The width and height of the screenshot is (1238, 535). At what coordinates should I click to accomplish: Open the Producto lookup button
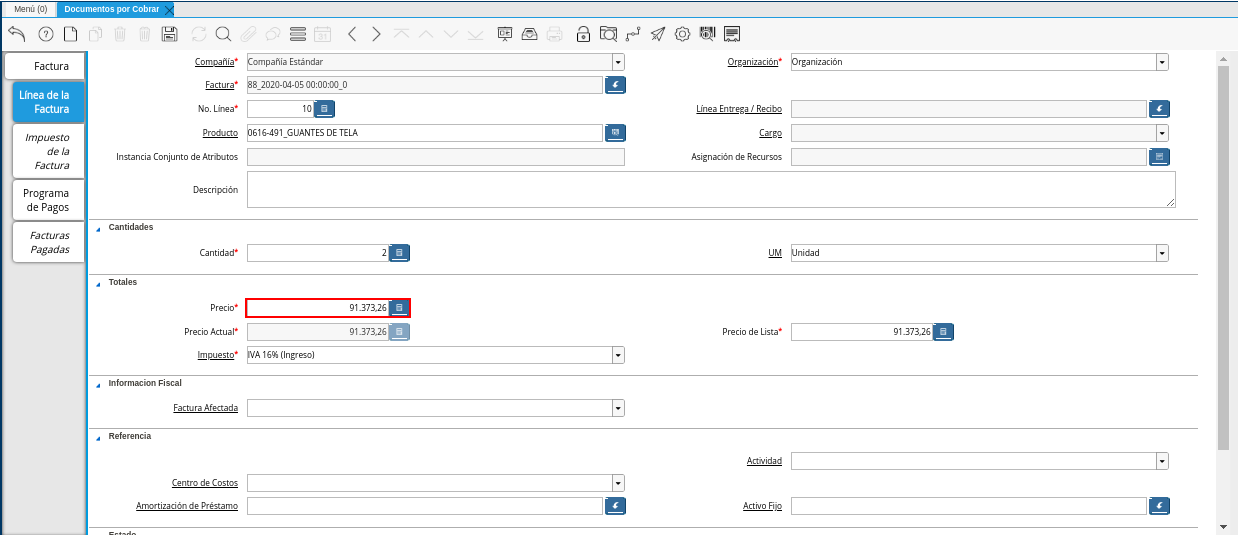[615, 133]
